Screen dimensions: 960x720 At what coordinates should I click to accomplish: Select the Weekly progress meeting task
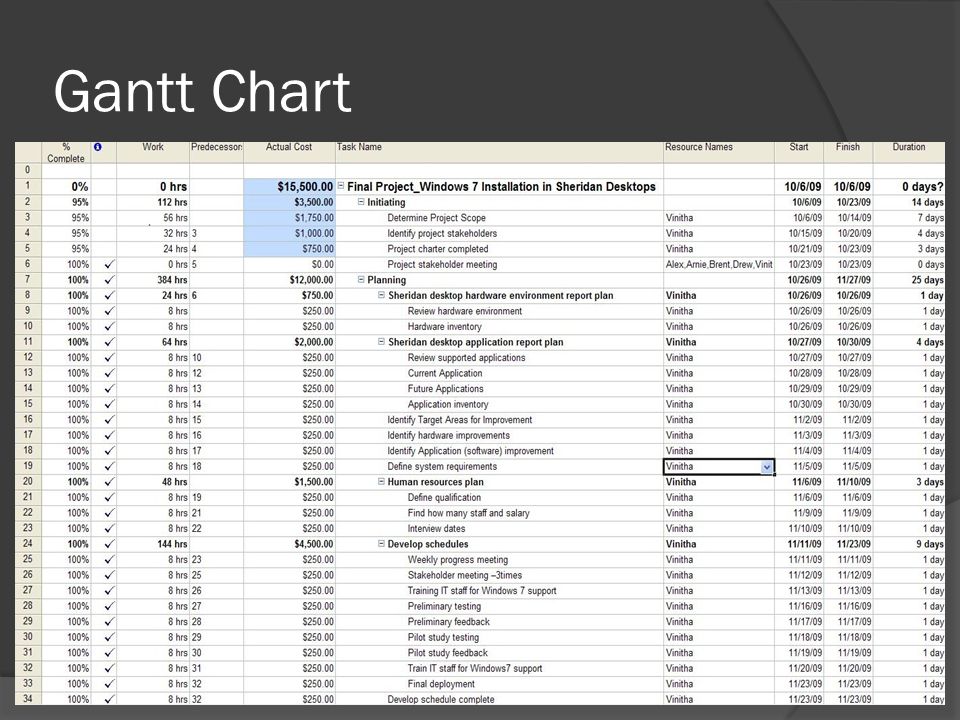[457, 560]
